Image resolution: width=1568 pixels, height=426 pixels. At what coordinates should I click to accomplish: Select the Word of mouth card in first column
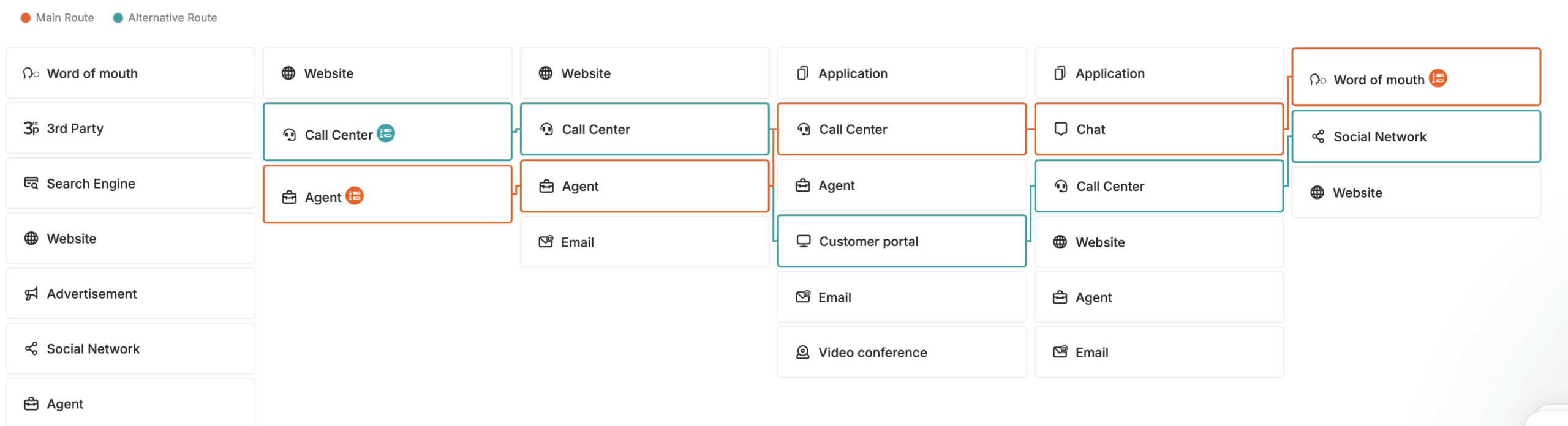click(130, 73)
